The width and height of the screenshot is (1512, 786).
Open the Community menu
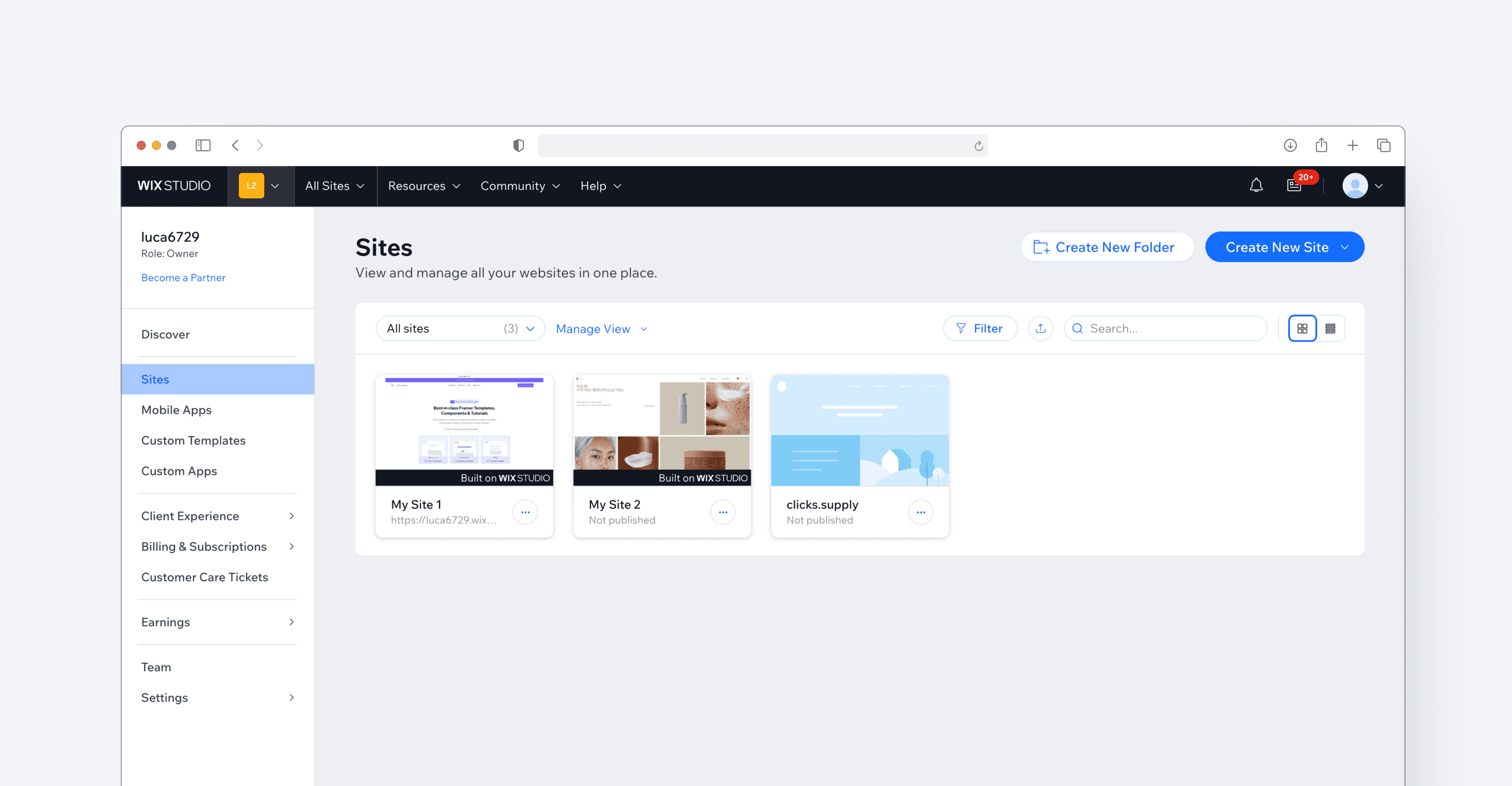tap(519, 185)
